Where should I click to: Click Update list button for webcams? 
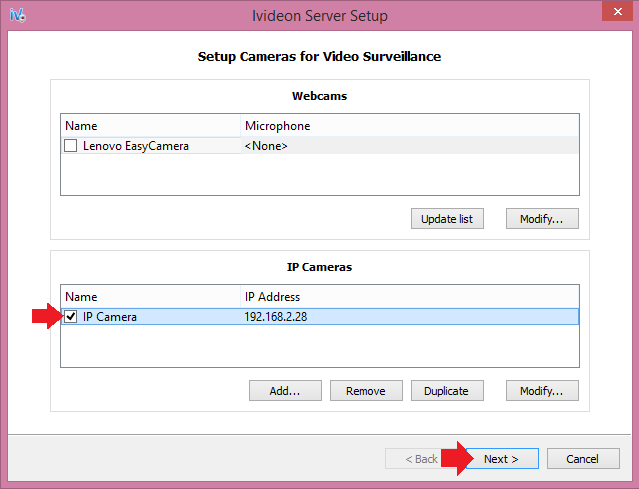point(447,219)
